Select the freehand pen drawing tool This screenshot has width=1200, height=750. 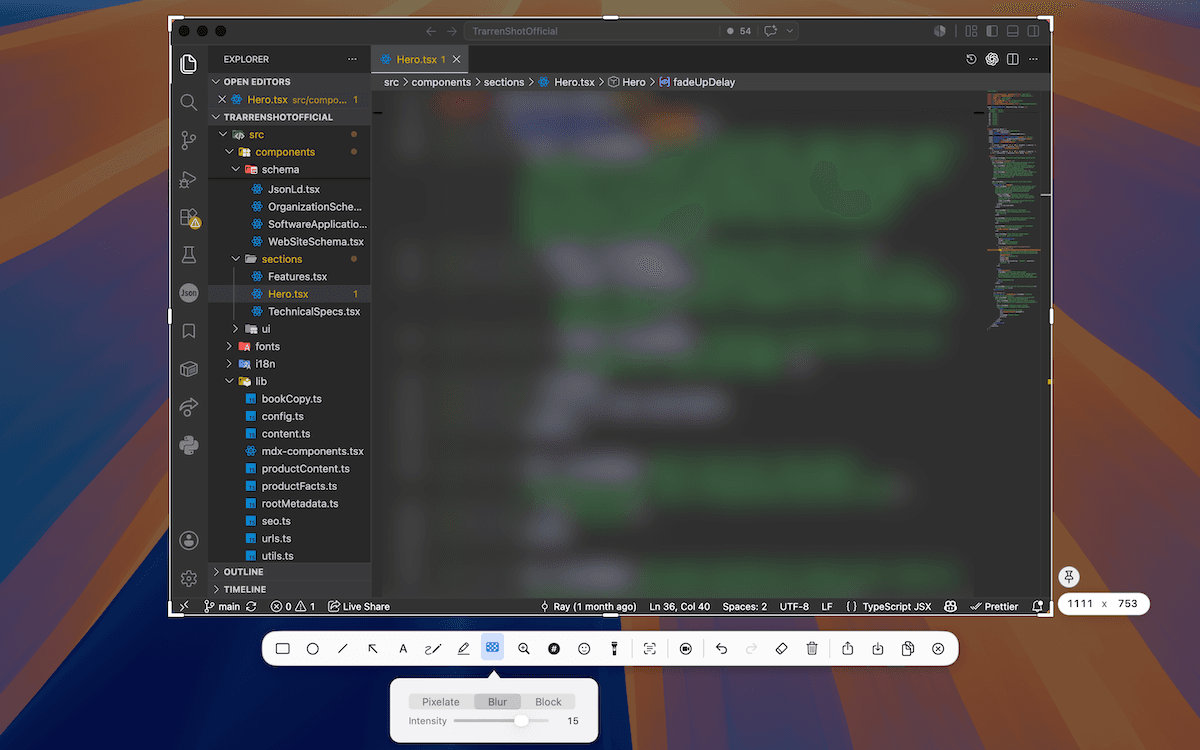point(433,649)
